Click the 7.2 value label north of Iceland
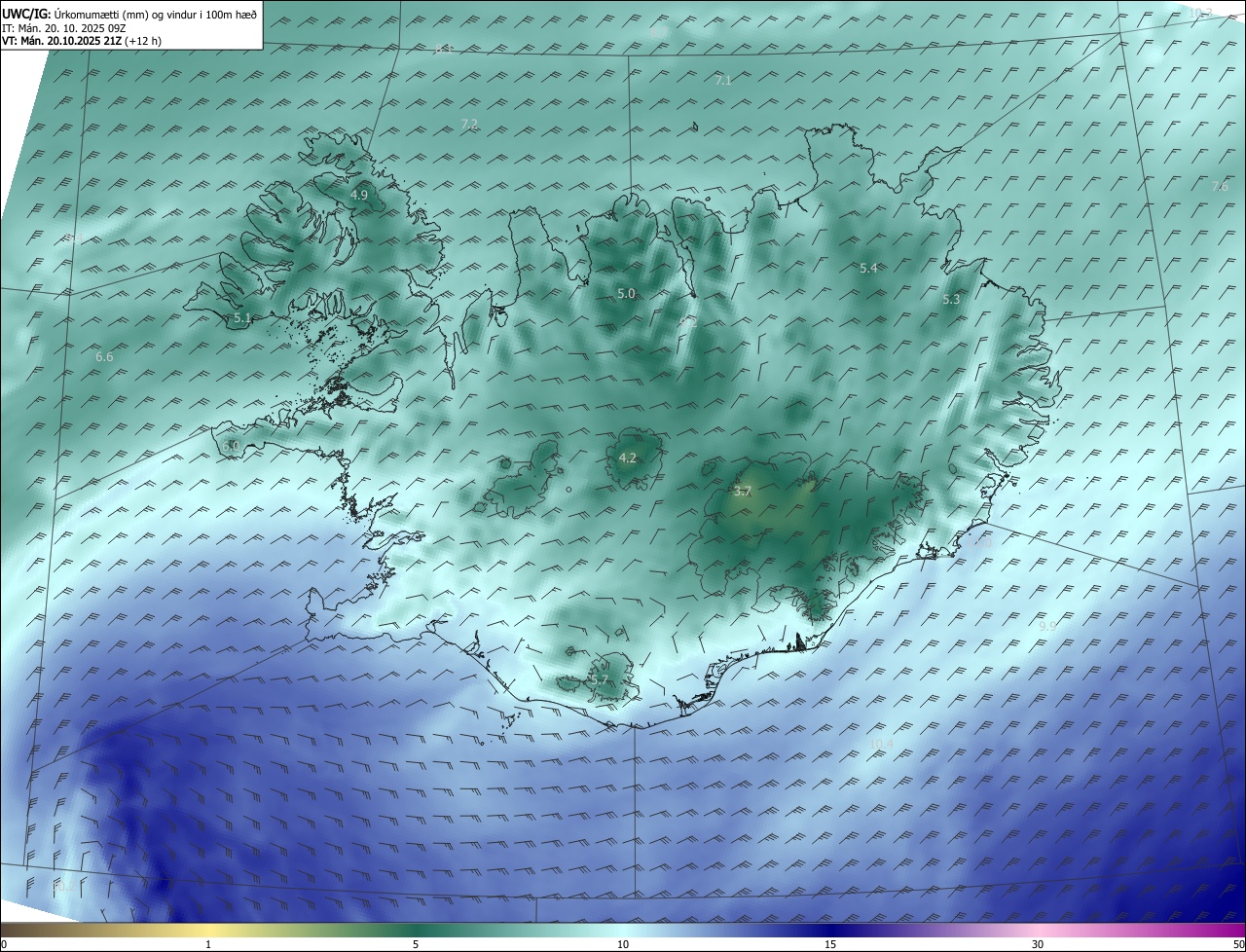This screenshot has width=1246, height=952. pos(469,124)
